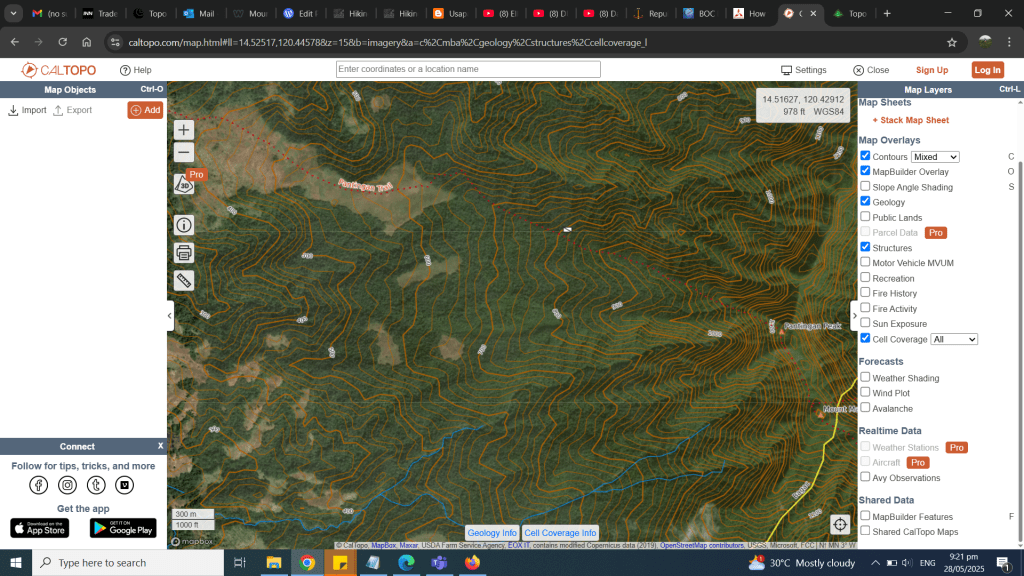
Task: Zoom out of the map
Action: point(183,153)
